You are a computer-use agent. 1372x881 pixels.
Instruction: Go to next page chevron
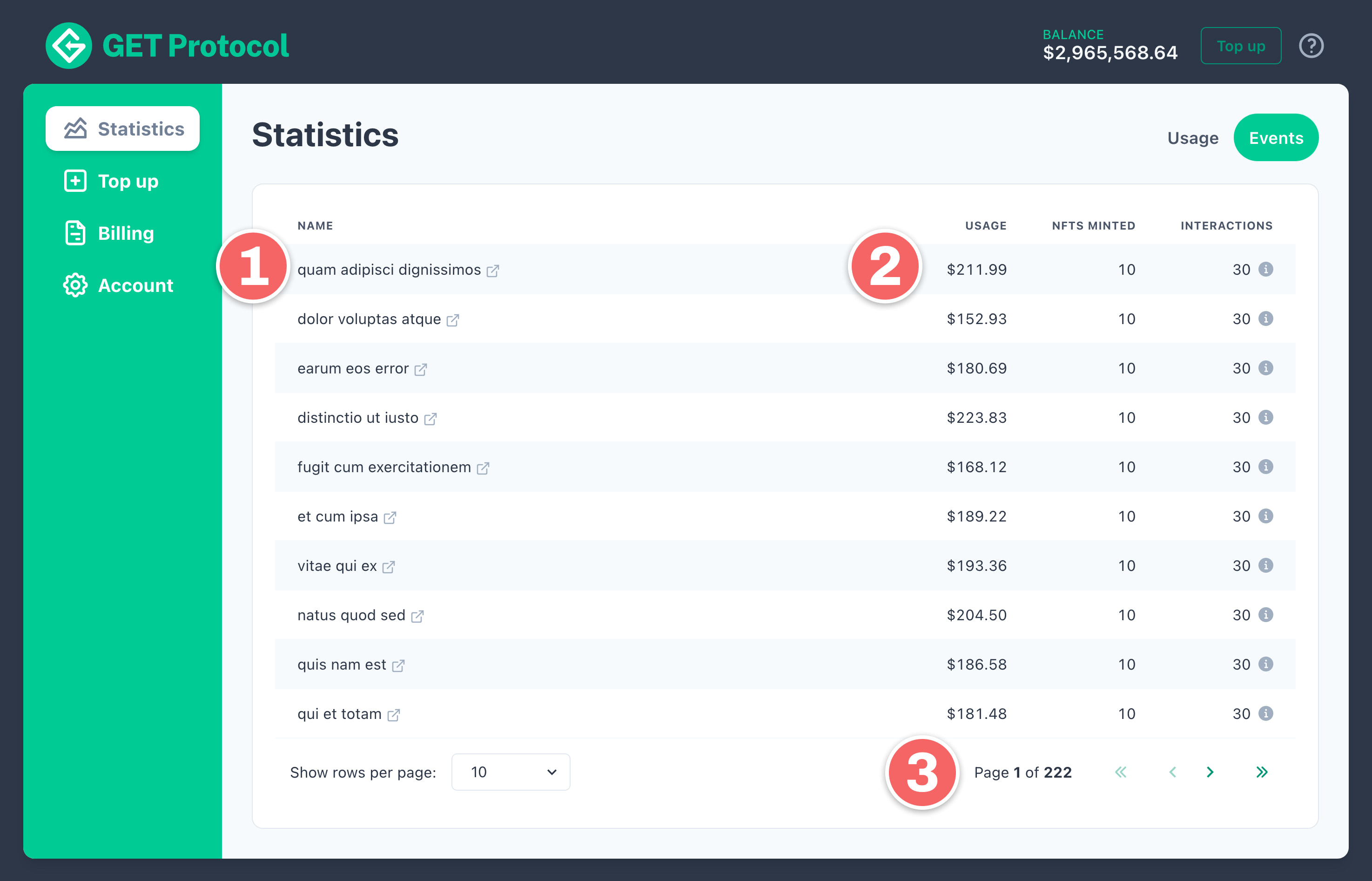(x=1210, y=773)
